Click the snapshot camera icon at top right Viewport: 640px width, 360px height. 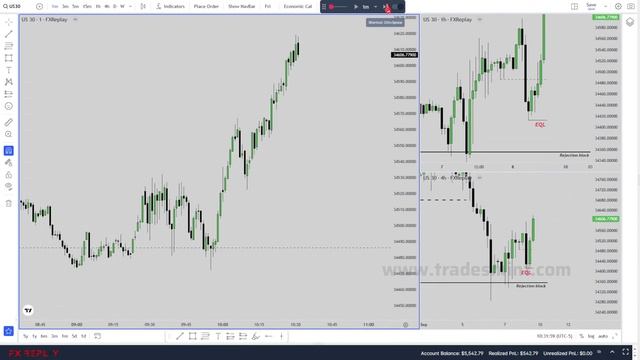click(x=630, y=7)
